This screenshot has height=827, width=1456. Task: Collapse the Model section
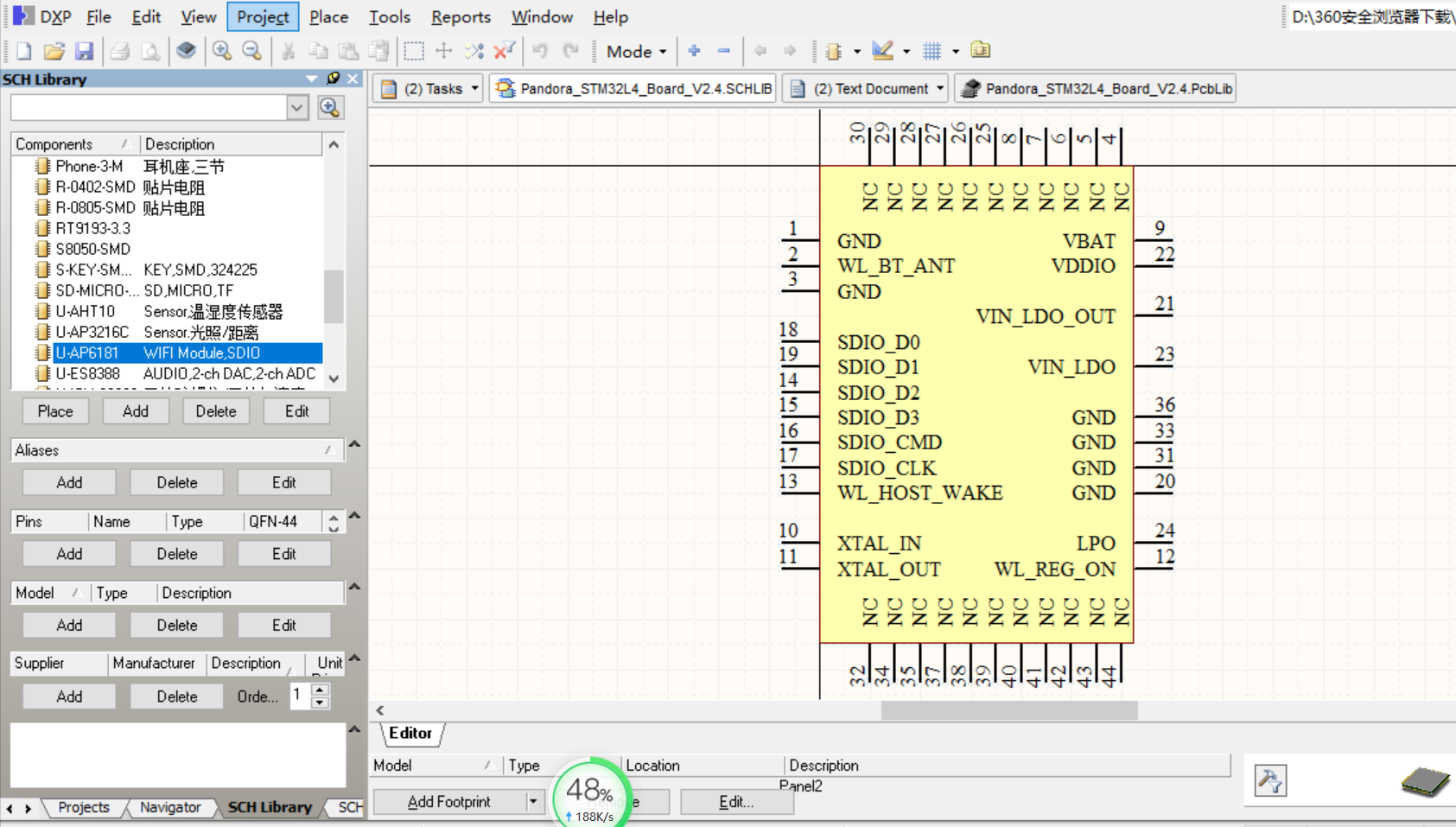click(x=354, y=587)
